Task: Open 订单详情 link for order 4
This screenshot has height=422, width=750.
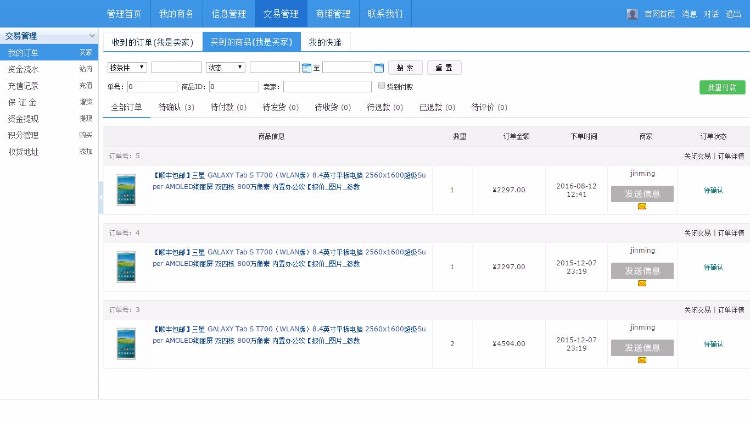Action: 731,233
